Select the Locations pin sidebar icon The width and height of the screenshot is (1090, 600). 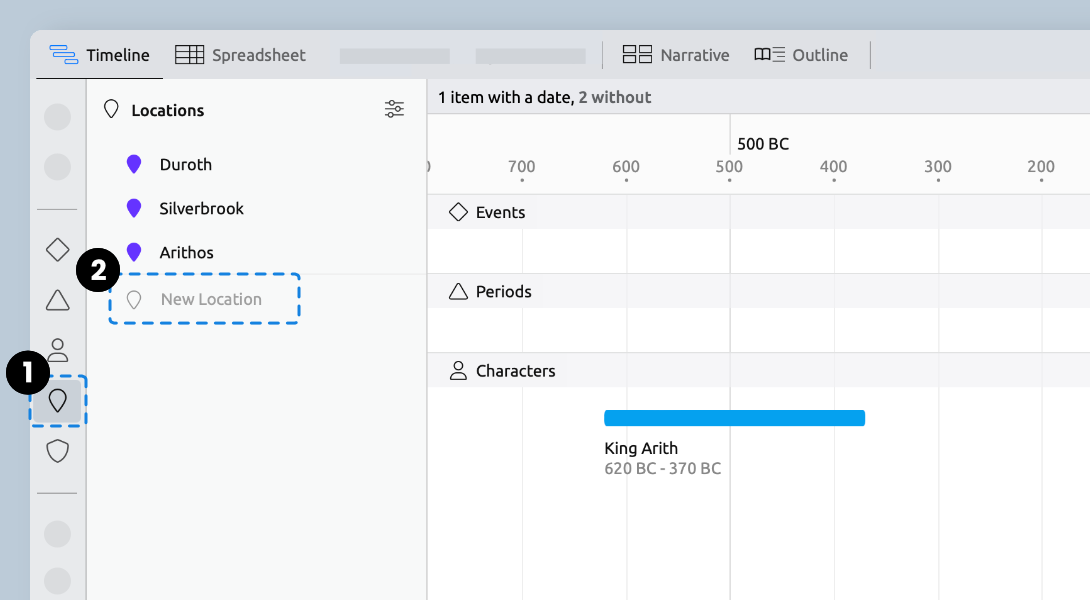coord(58,400)
